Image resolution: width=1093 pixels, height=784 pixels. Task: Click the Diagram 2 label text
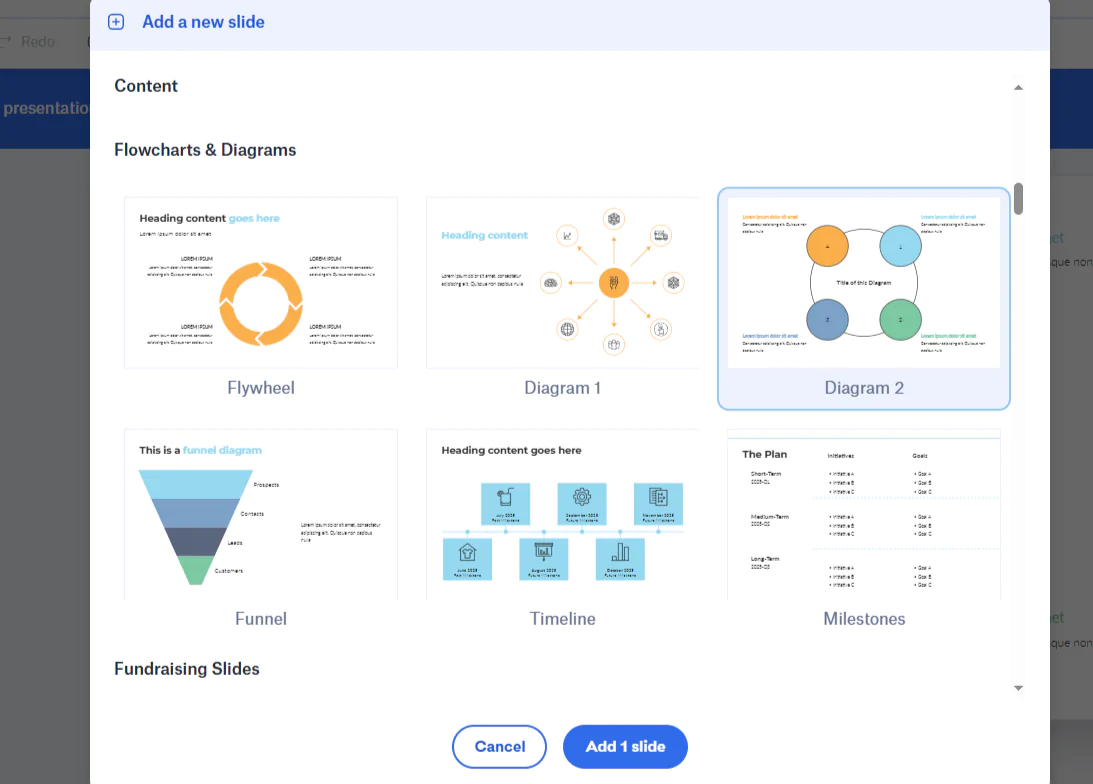click(864, 387)
